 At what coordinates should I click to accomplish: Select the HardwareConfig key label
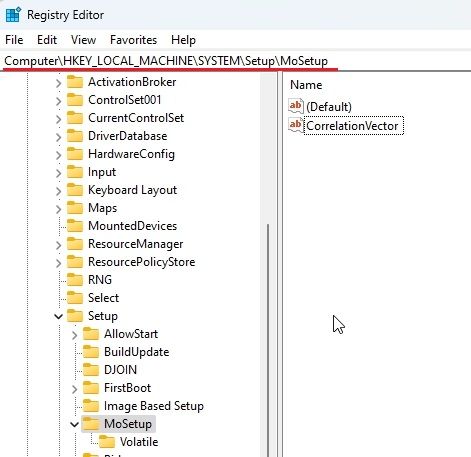pyautogui.click(x=131, y=154)
